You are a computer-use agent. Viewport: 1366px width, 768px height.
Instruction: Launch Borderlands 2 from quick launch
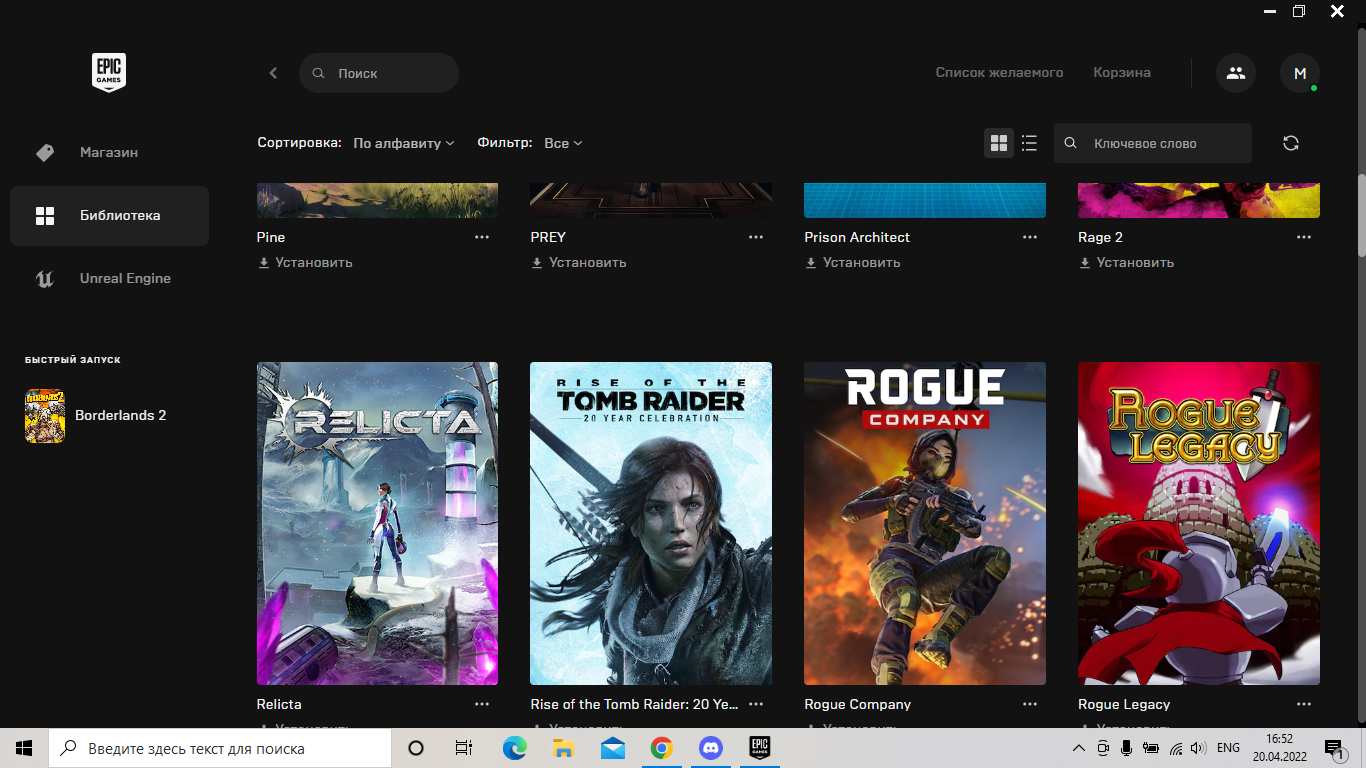96,415
